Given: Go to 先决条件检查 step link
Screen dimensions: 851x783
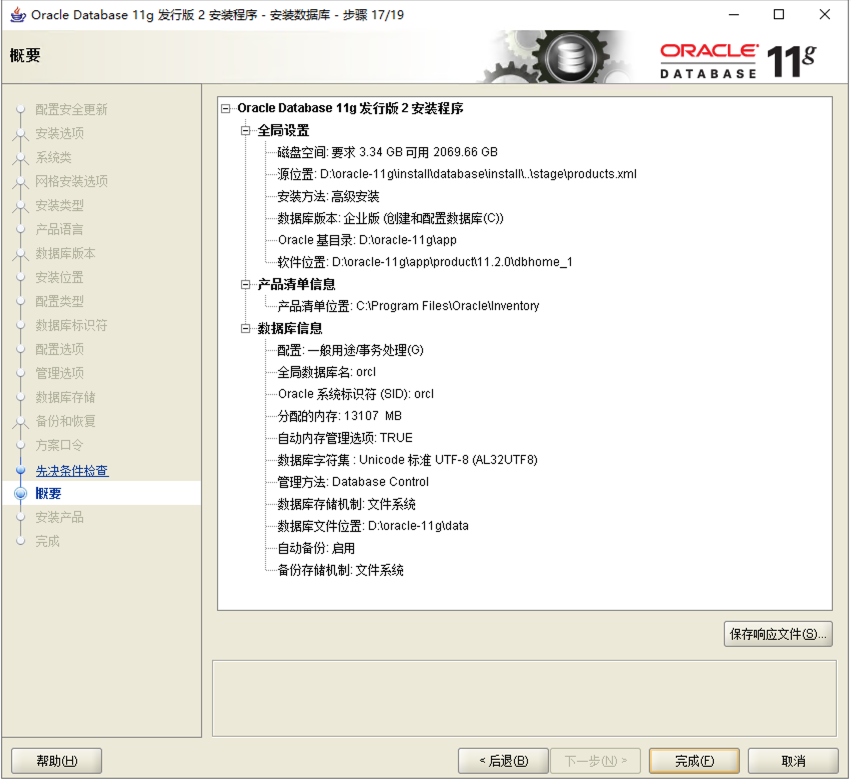Looking at the screenshot, I should tap(72, 470).
